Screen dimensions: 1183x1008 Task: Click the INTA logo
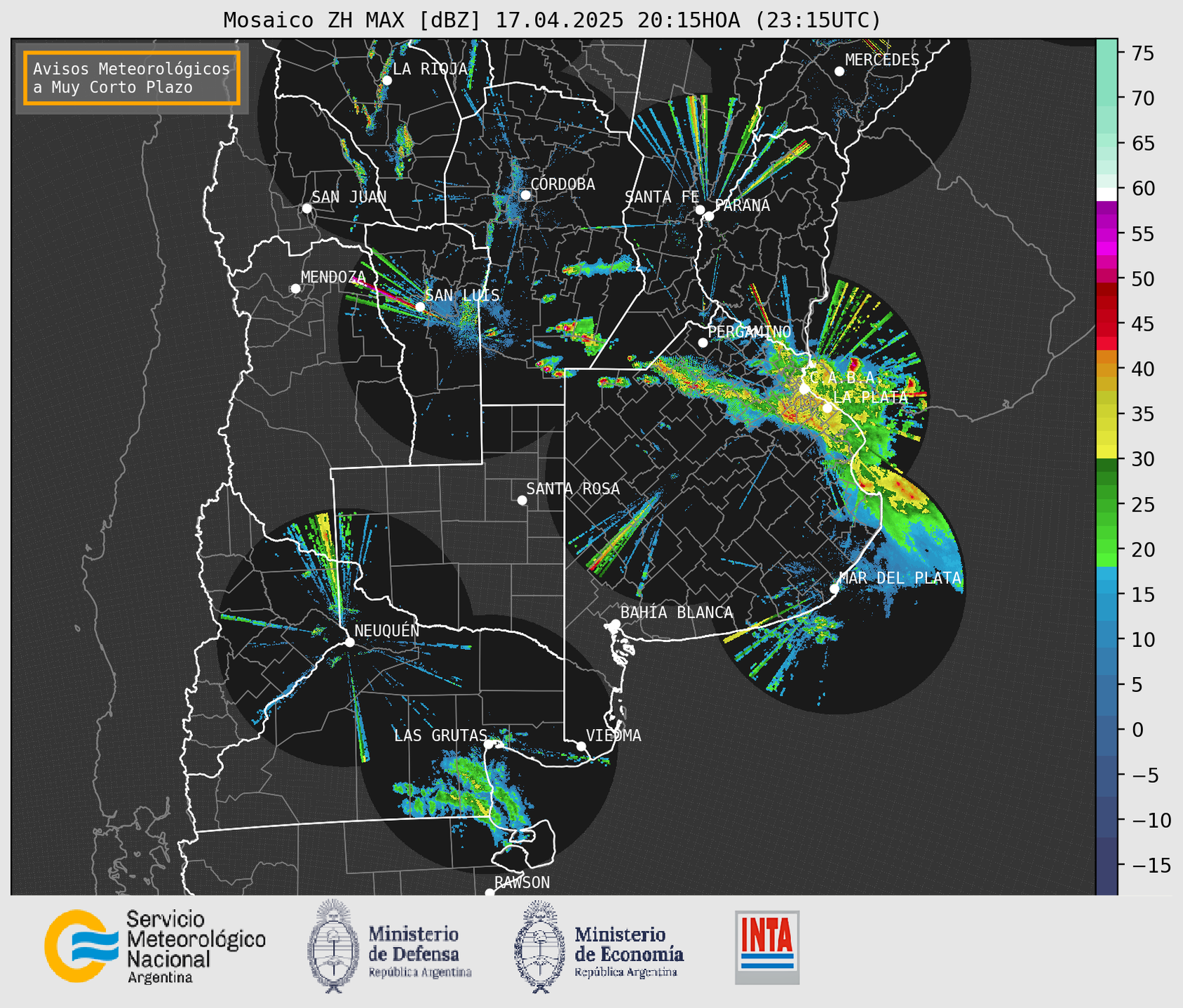click(x=767, y=947)
